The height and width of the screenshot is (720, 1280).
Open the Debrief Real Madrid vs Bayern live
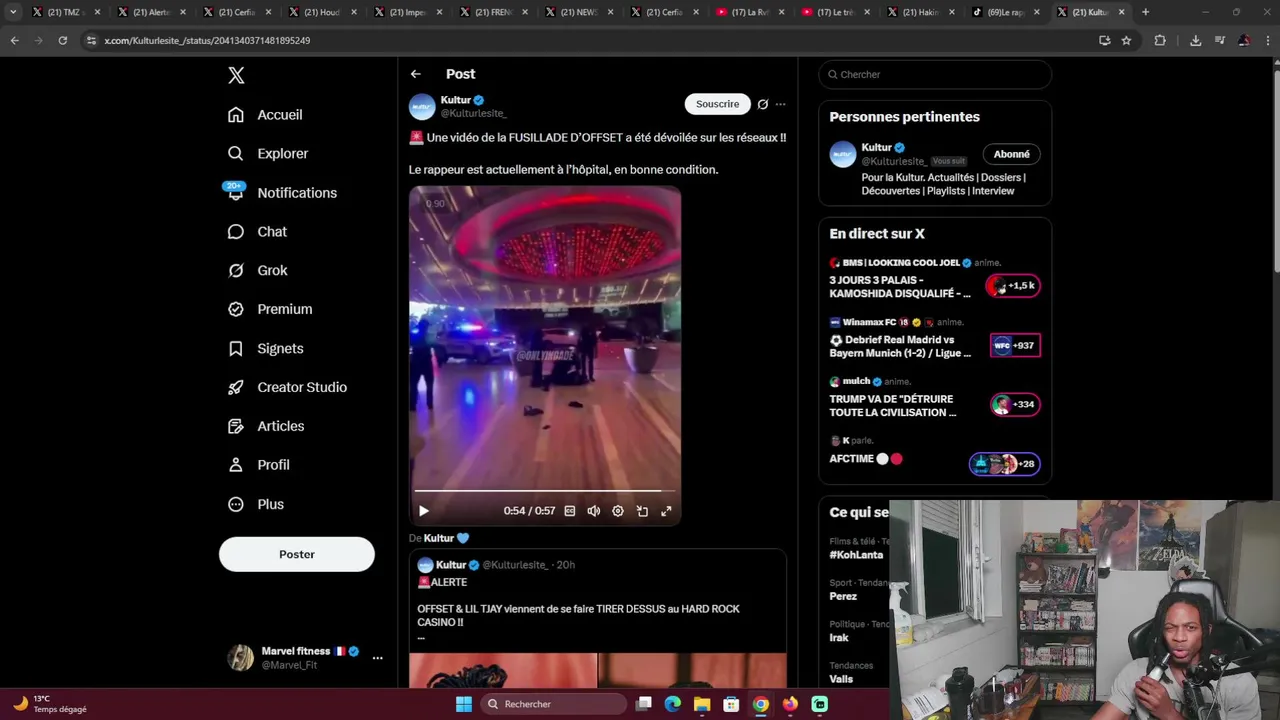point(935,339)
